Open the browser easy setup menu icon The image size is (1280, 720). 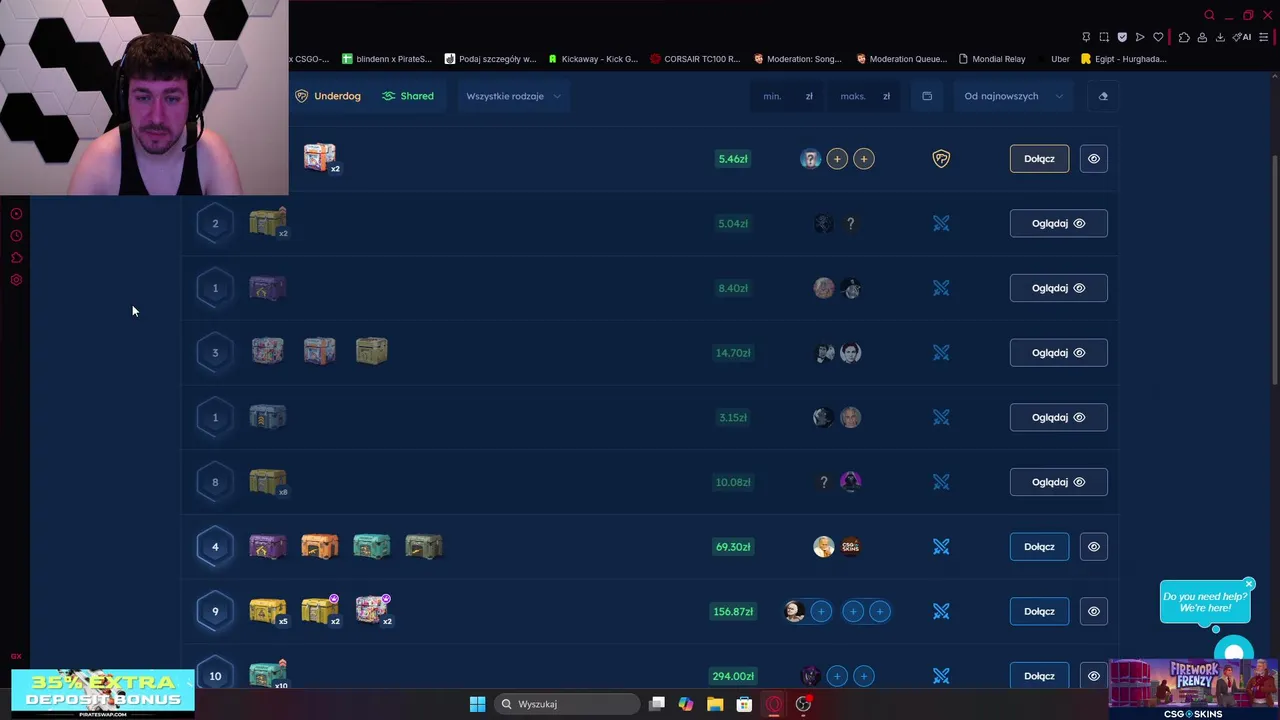[x=1264, y=37]
